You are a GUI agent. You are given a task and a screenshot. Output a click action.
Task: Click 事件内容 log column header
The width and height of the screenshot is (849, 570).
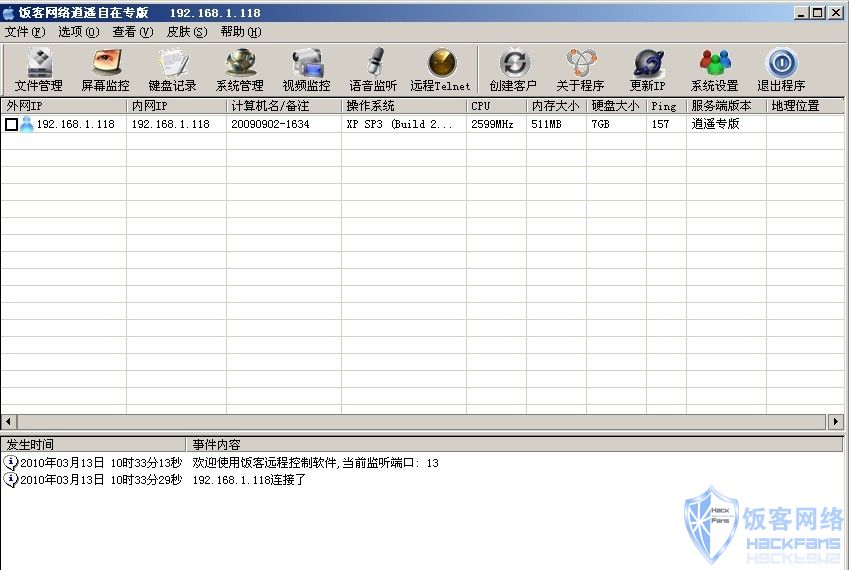[x=514, y=444]
